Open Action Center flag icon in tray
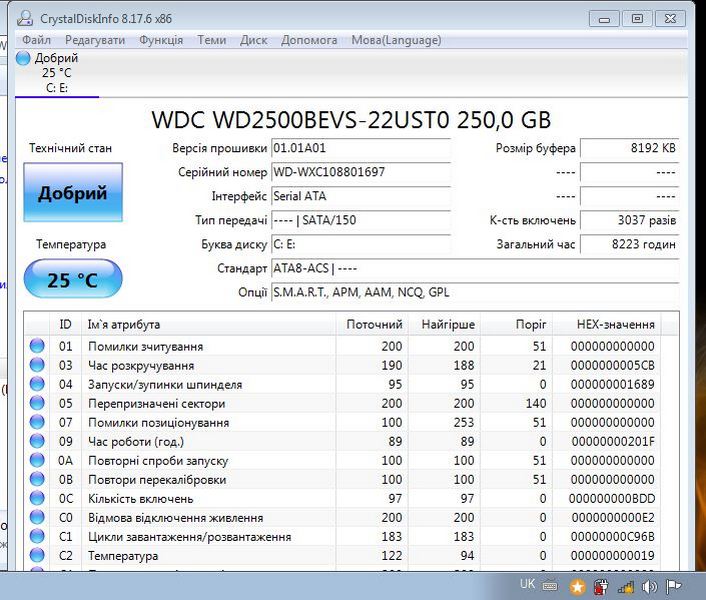The image size is (706, 600). coord(674,587)
